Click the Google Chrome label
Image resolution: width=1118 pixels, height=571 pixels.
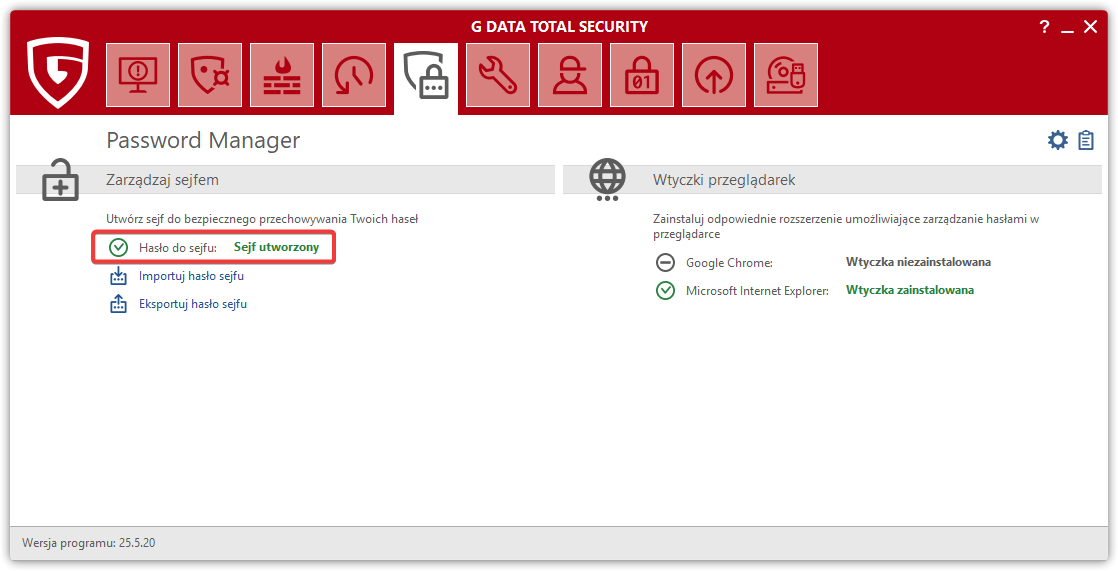point(729,262)
